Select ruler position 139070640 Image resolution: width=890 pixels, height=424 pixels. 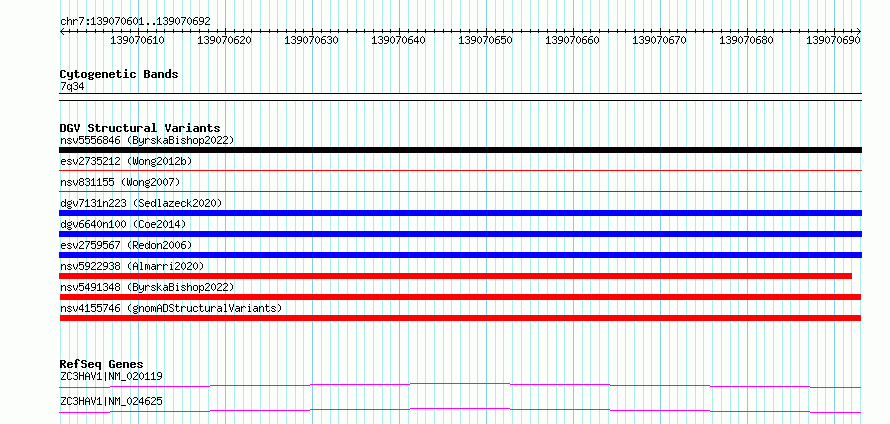point(398,40)
